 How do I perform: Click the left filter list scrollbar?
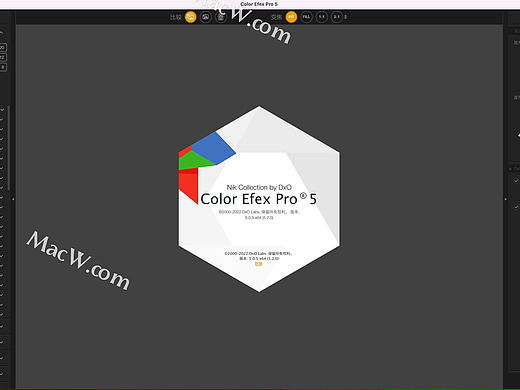[x=8, y=148]
